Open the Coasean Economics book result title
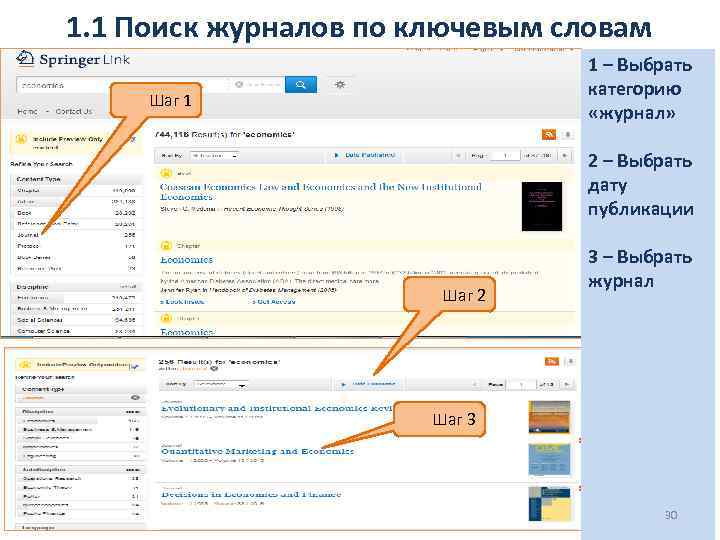This screenshot has width=720, height=540. pyautogui.click(x=321, y=192)
